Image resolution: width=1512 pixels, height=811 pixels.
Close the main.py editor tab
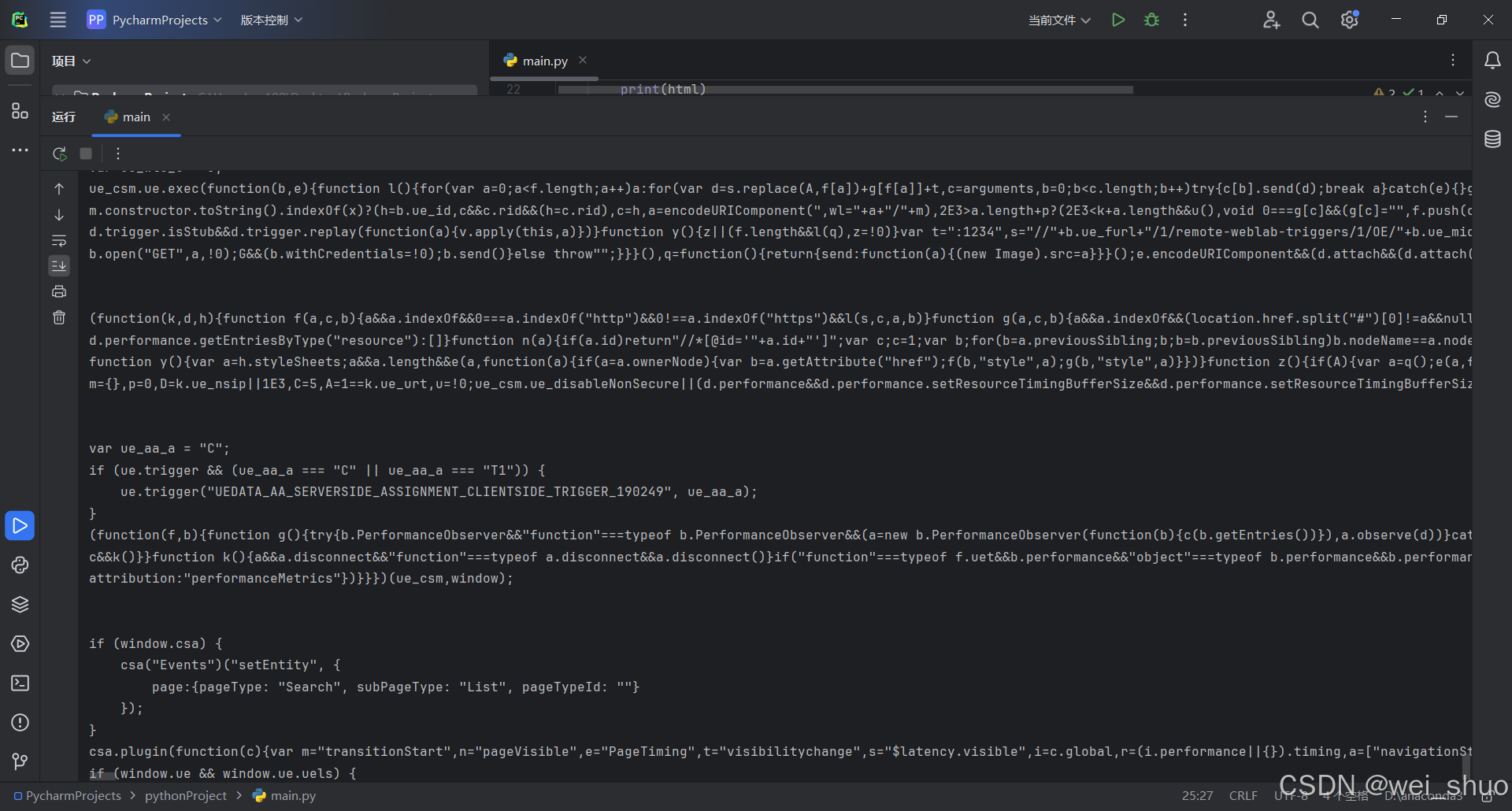point(583,60)
